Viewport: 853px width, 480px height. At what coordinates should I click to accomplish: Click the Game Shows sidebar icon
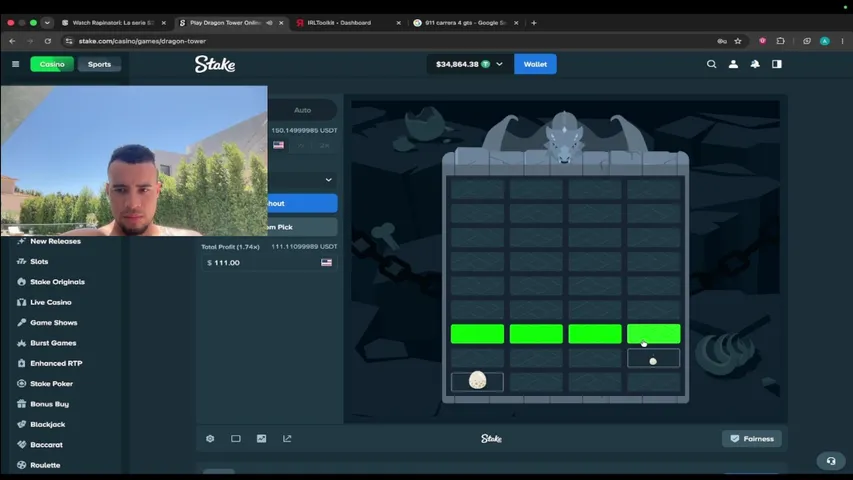(x=21, y=322)
